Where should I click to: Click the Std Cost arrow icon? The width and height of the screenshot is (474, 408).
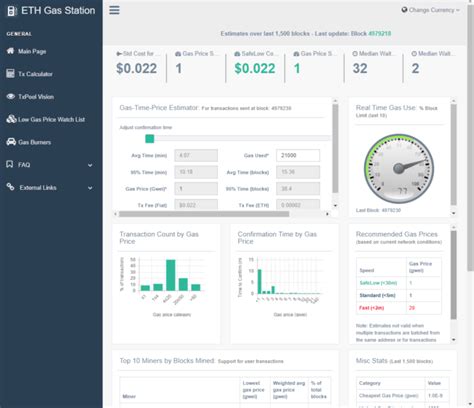pyautogui.click(x=119, y=53)
